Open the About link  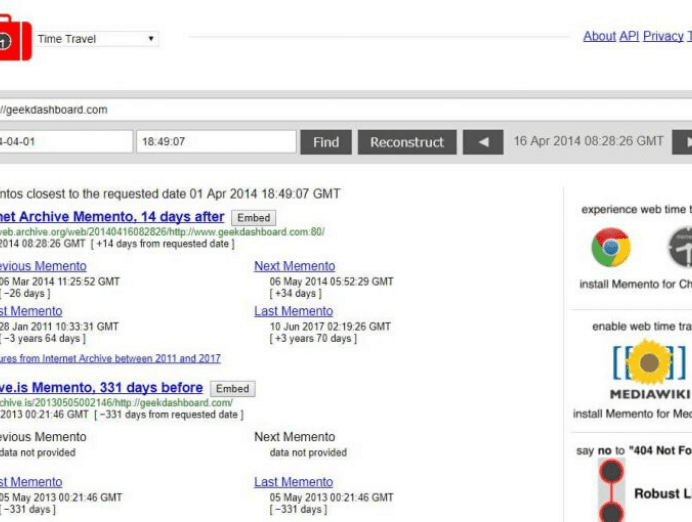599,36
